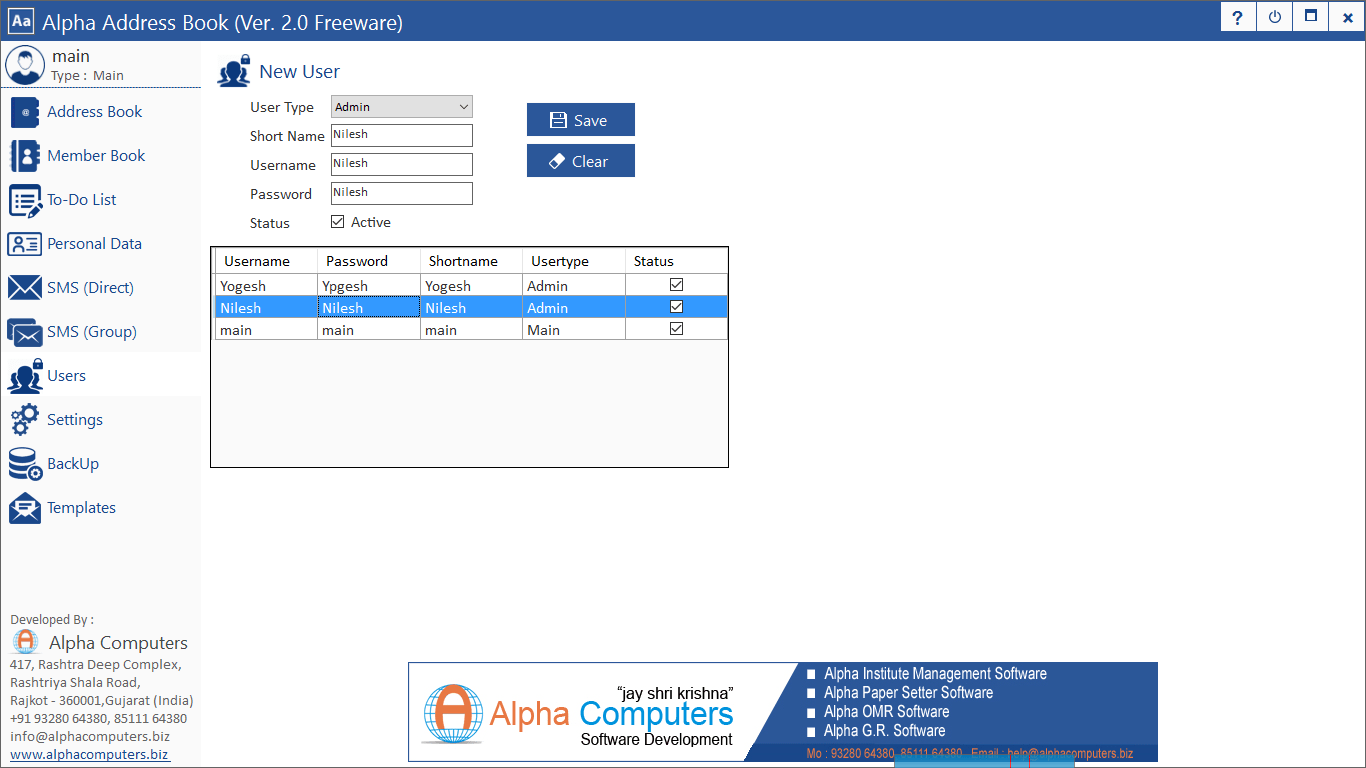The image size is (1366, 768).
Task: Expand the User Type dropdown
Action: pyautogui.click(x=401, y=107)
